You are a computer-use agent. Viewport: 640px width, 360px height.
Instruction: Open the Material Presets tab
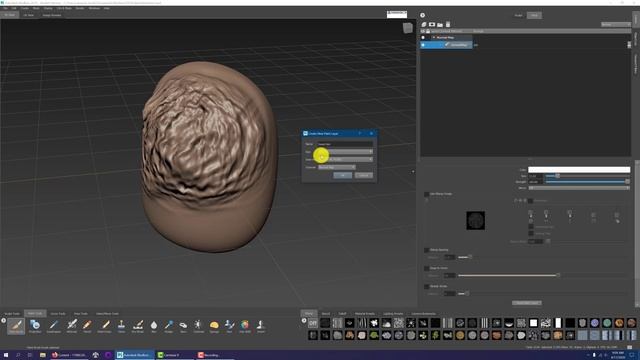point(364,313)
